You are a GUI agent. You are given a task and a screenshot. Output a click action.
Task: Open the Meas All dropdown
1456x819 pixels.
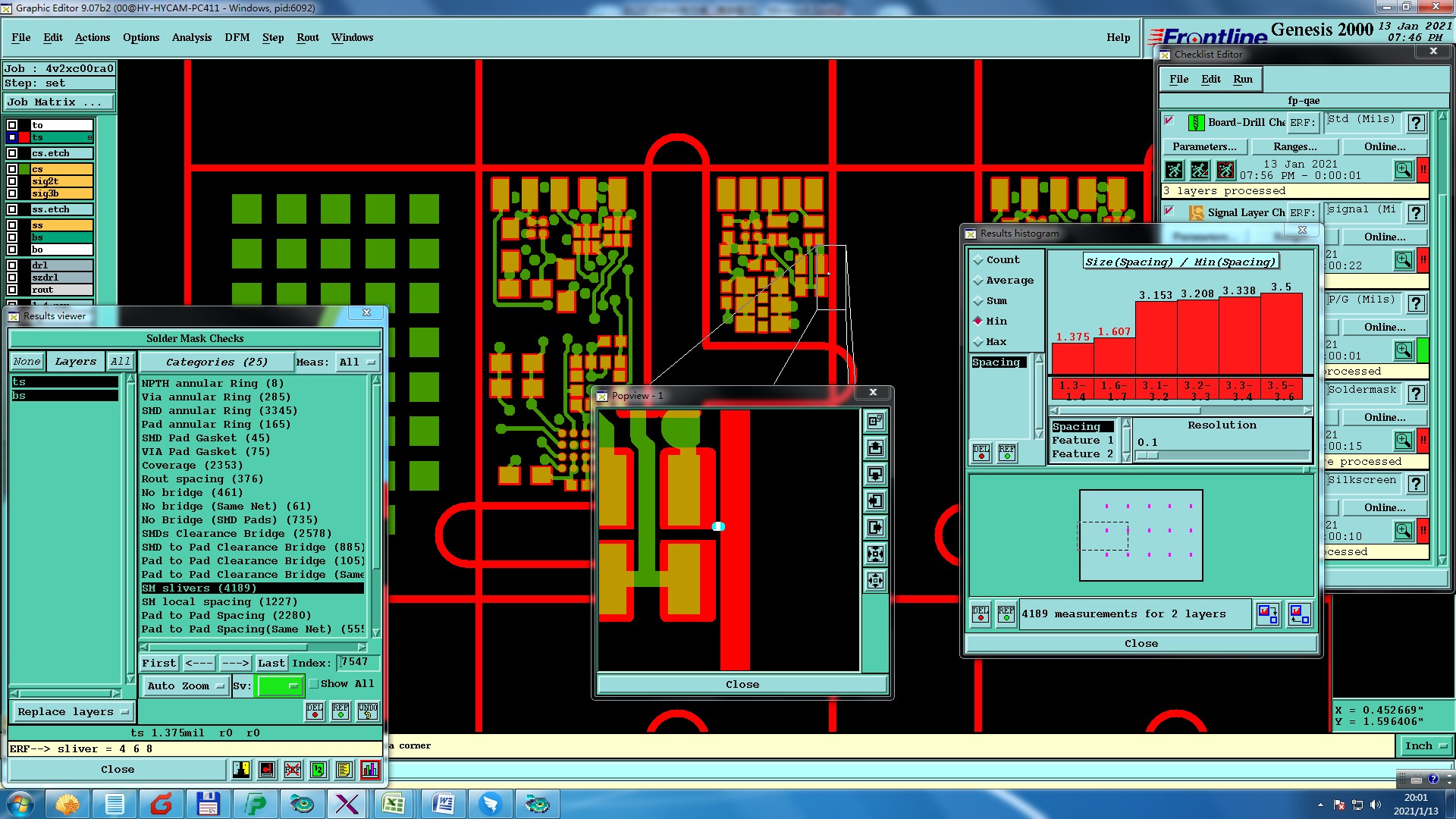[x=358, y=362]
